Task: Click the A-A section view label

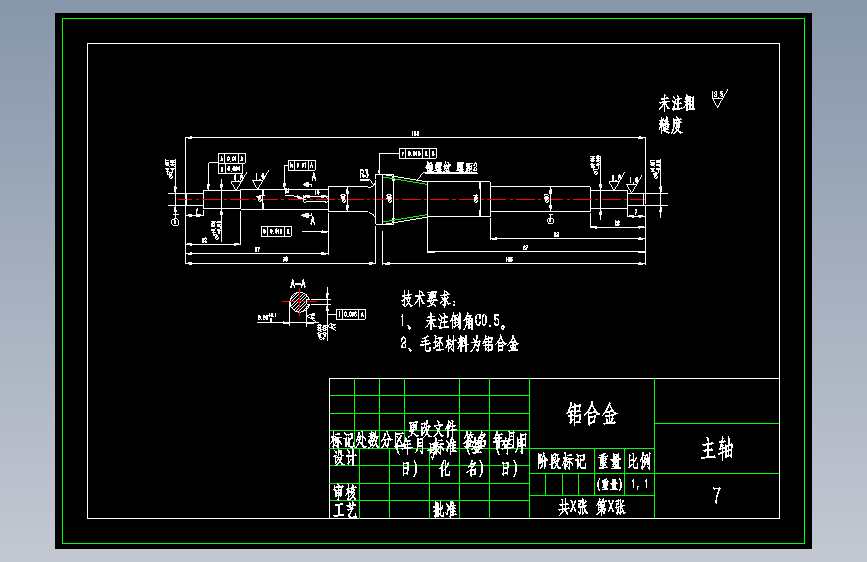Action: click(x=298, y=284)
